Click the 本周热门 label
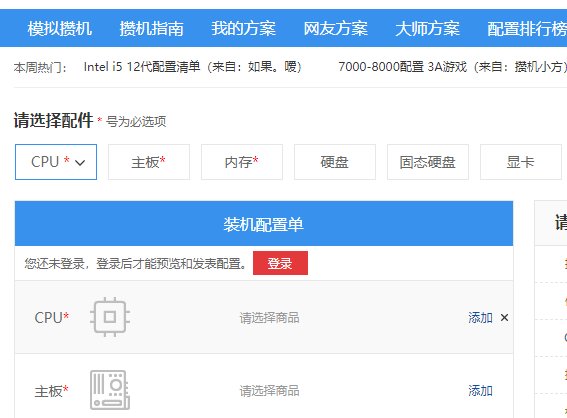The image size is (567, 418). tap(40, 67)
